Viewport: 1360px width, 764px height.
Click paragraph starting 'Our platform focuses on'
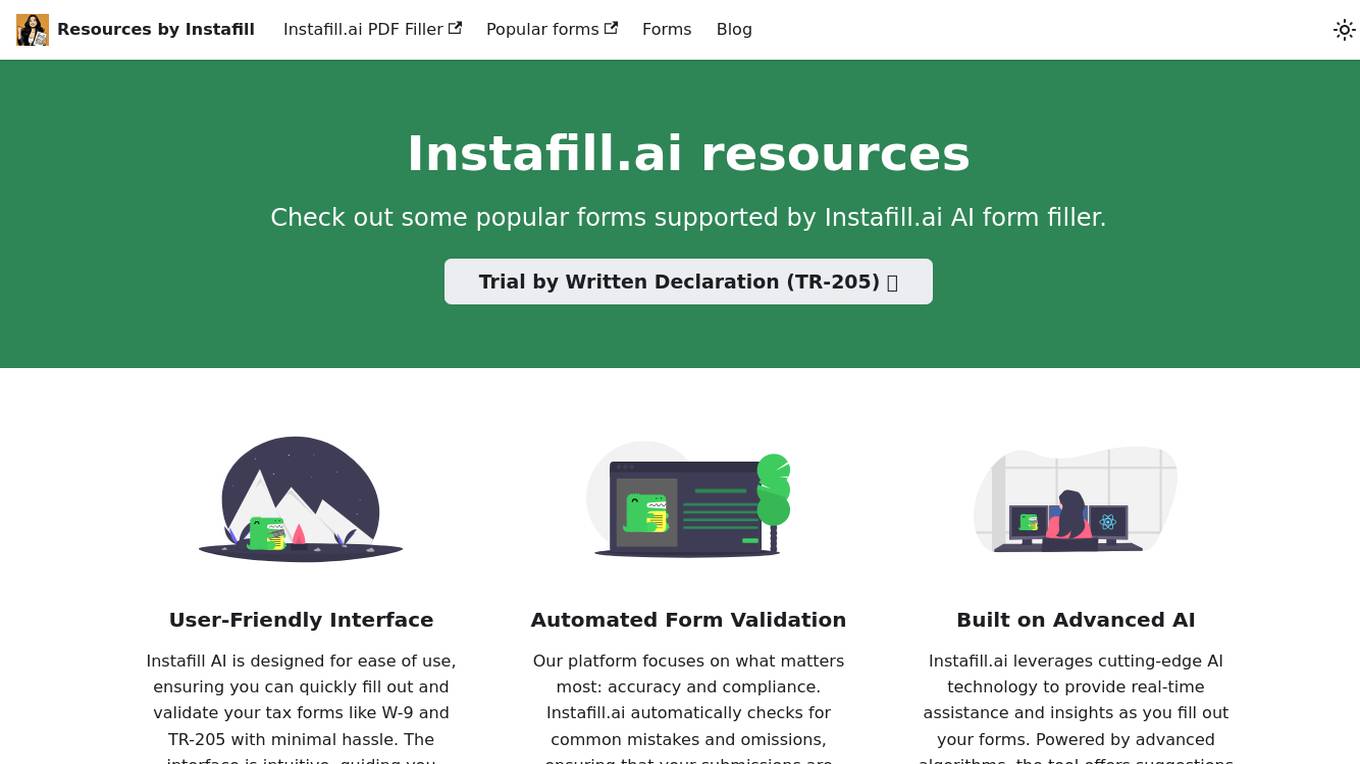point(688,708)
